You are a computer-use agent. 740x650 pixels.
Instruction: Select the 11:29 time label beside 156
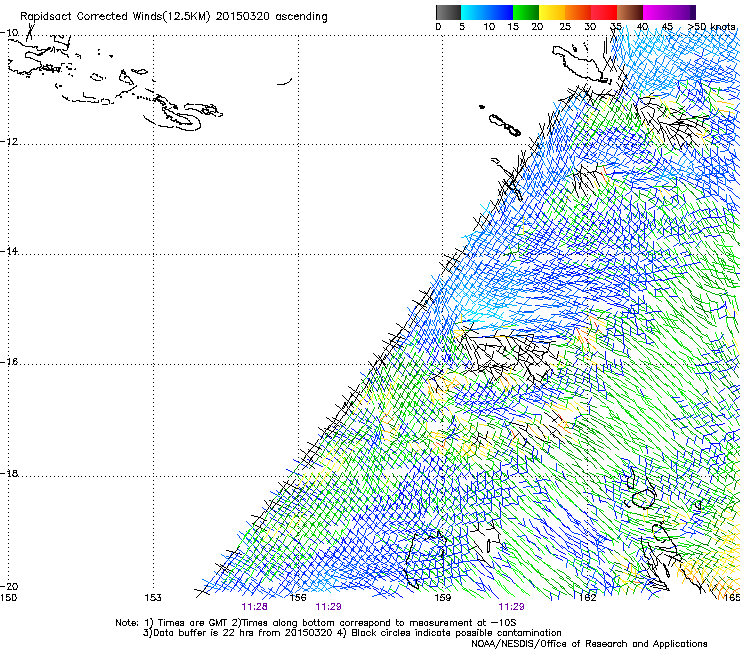pyautogui.click(x=328, y=607)
